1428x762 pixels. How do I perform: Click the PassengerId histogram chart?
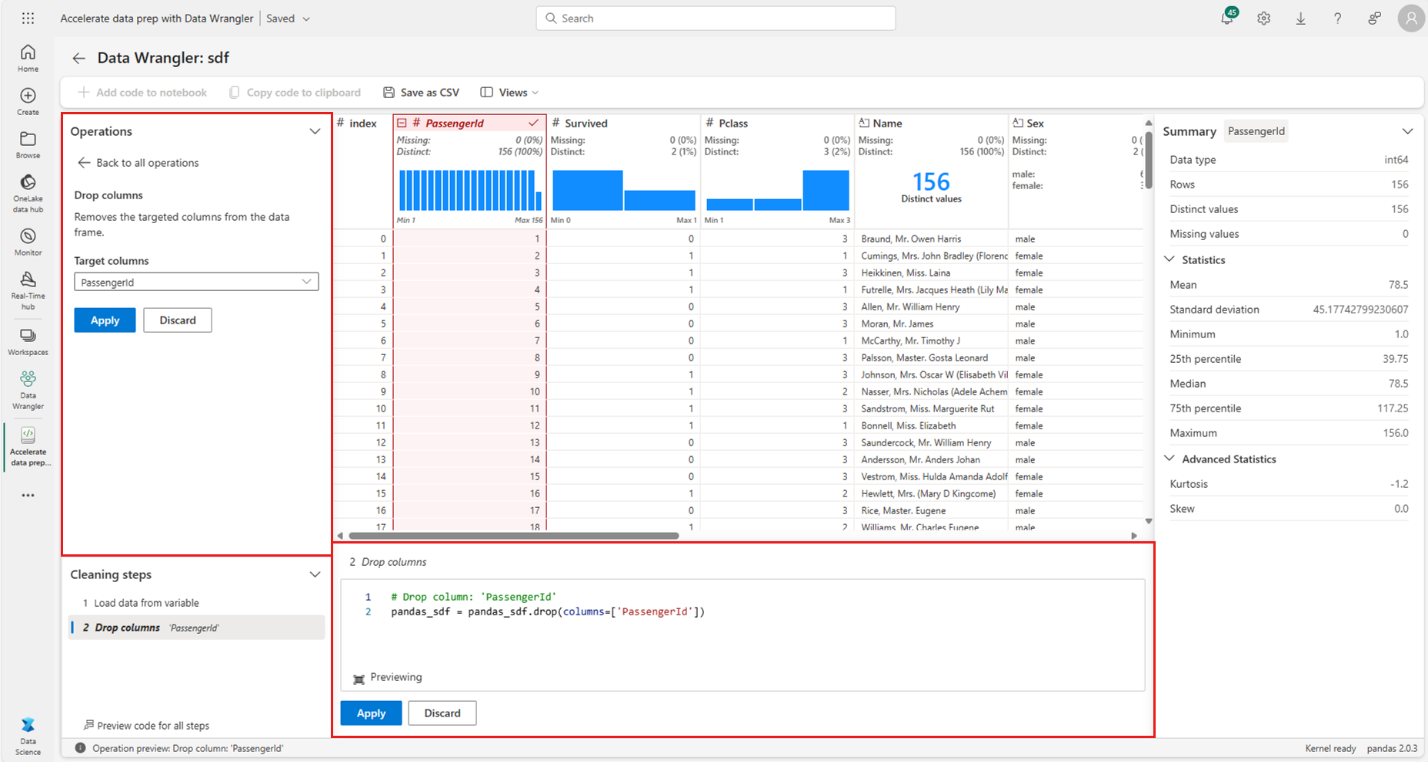(x=469, y=190)
